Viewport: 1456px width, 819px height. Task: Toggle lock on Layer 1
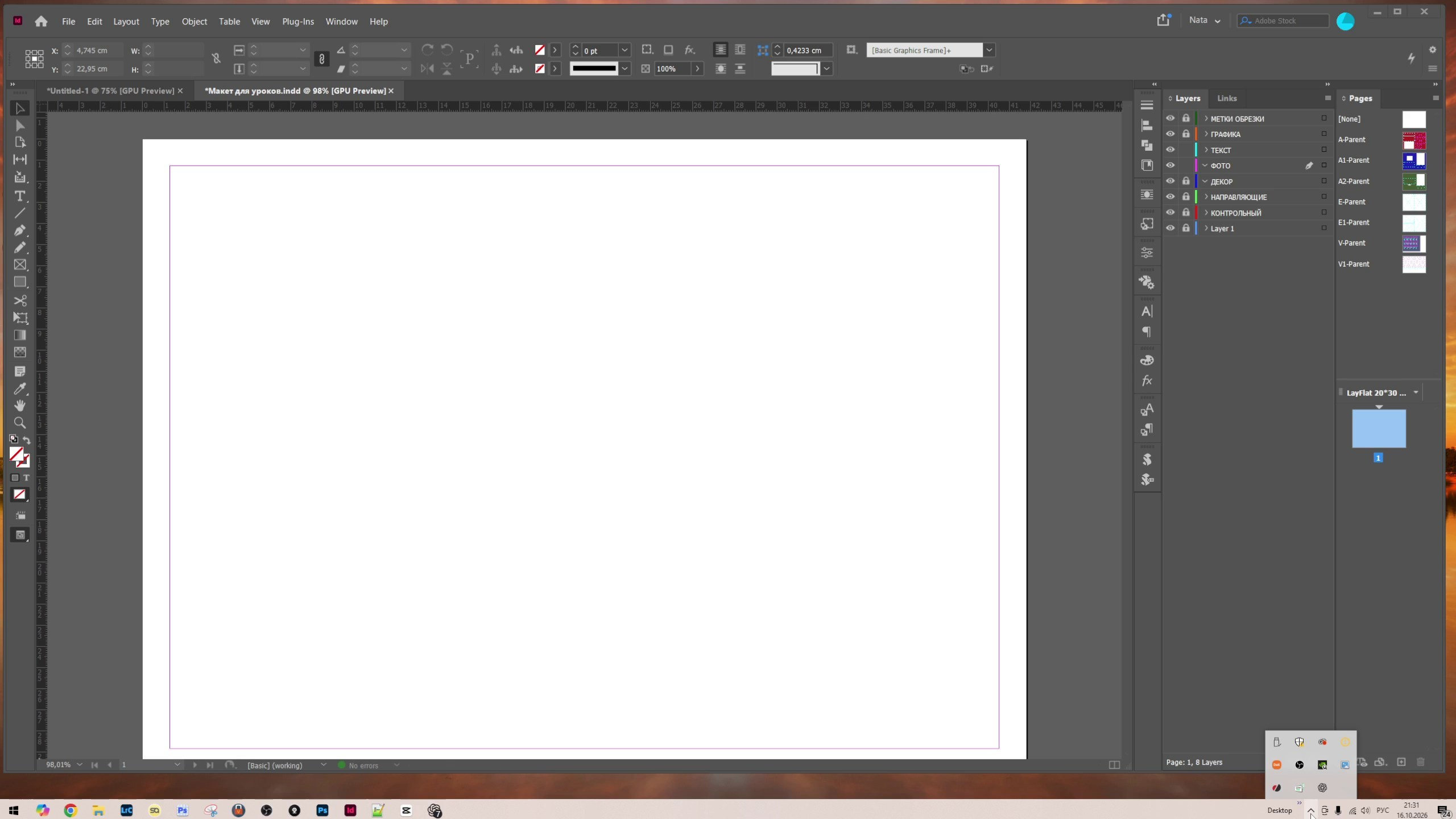coord(1186,228)
